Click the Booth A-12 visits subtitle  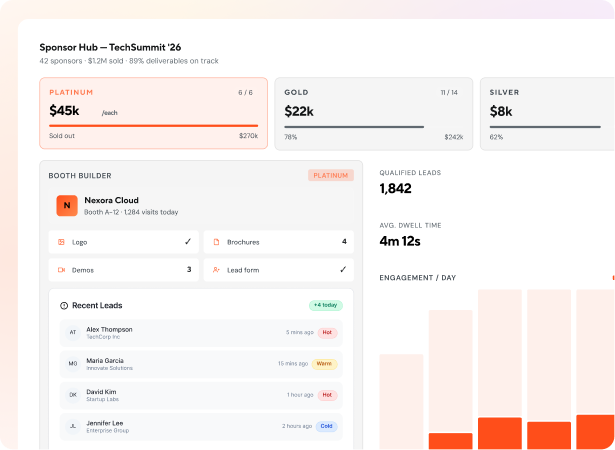tap(131, 212)
